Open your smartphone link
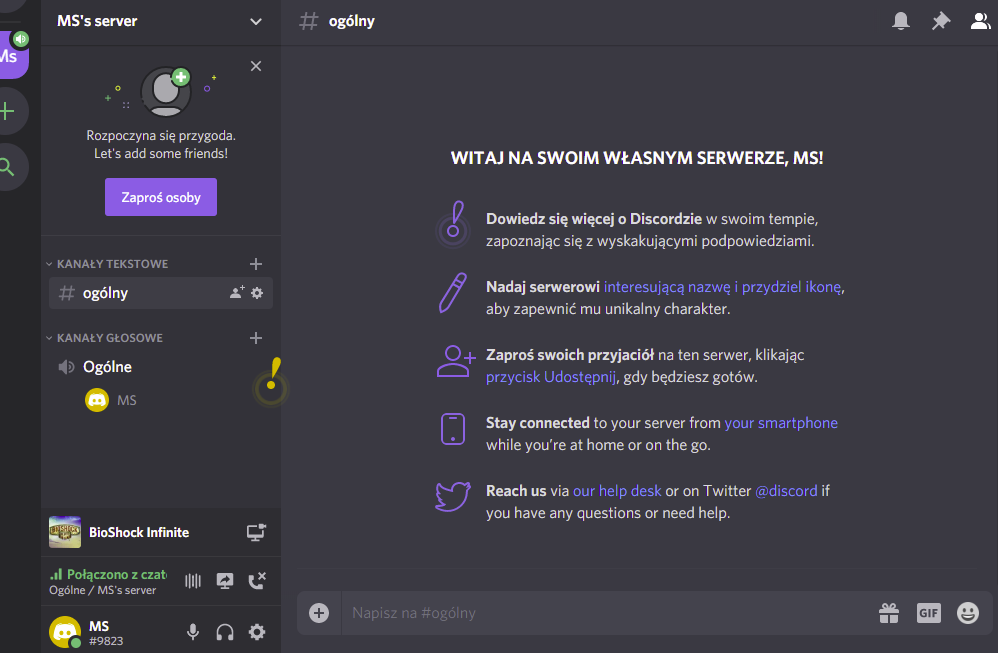Image resolution: width=998 pixels, height=653 pixels. [781, 423]
